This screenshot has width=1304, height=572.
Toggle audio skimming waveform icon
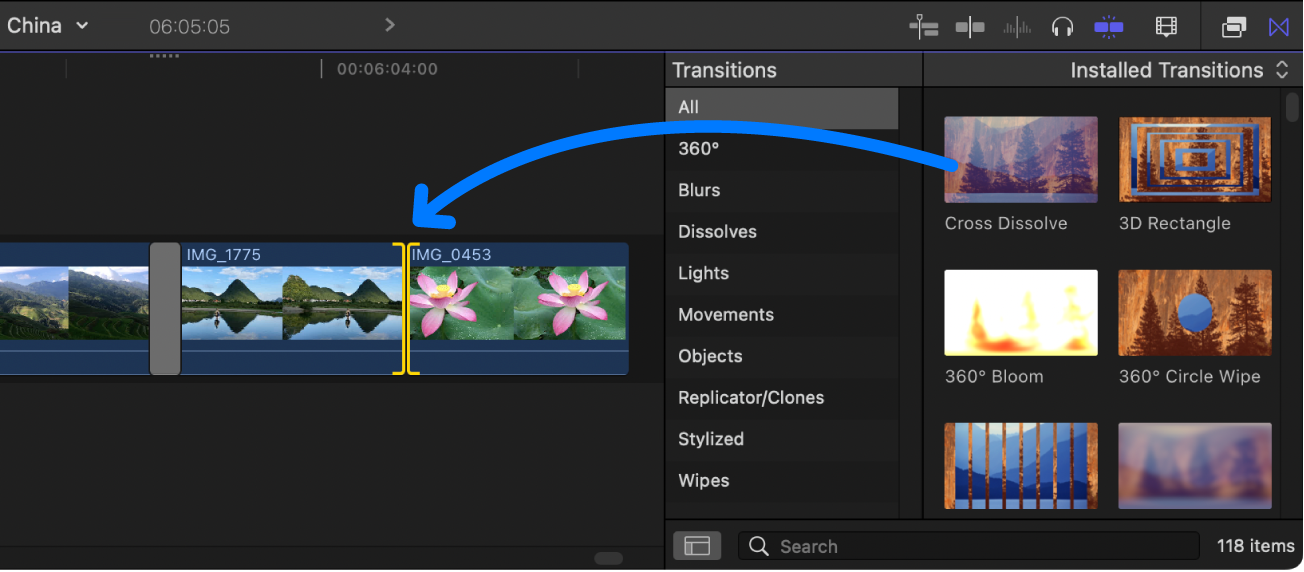point(1017,27)
